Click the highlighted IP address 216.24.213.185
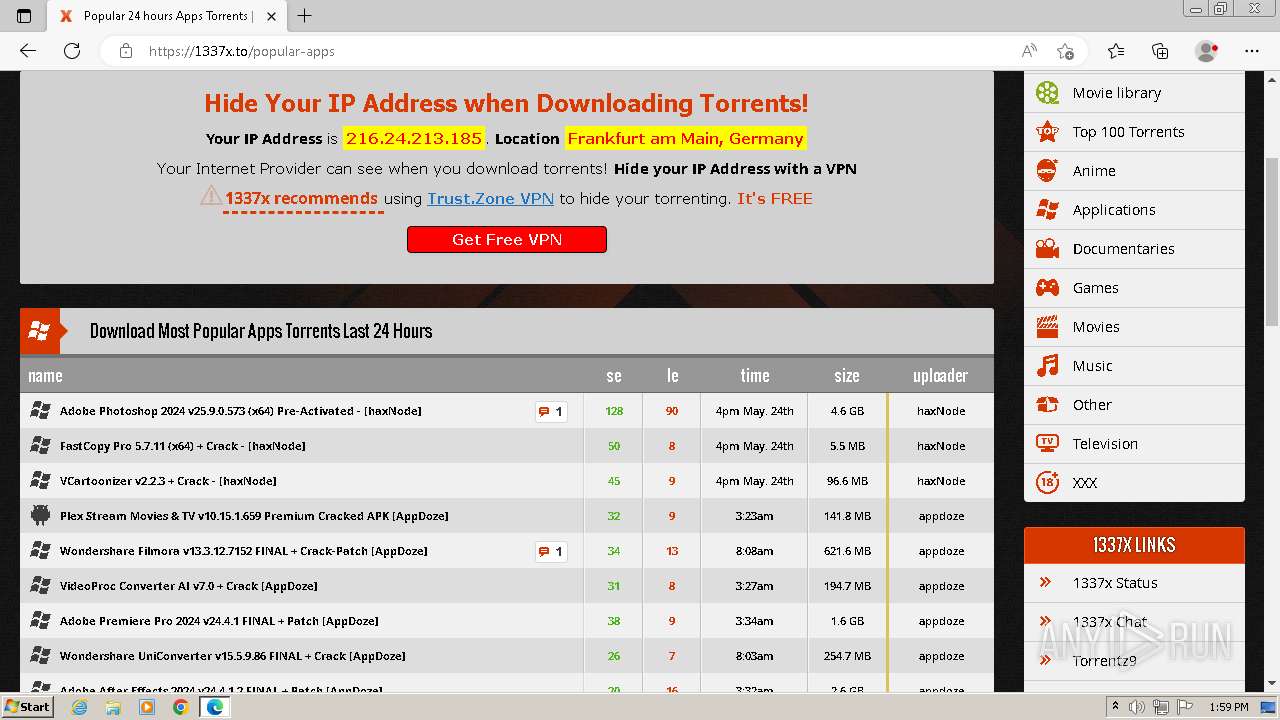 (x=414, y=138)
